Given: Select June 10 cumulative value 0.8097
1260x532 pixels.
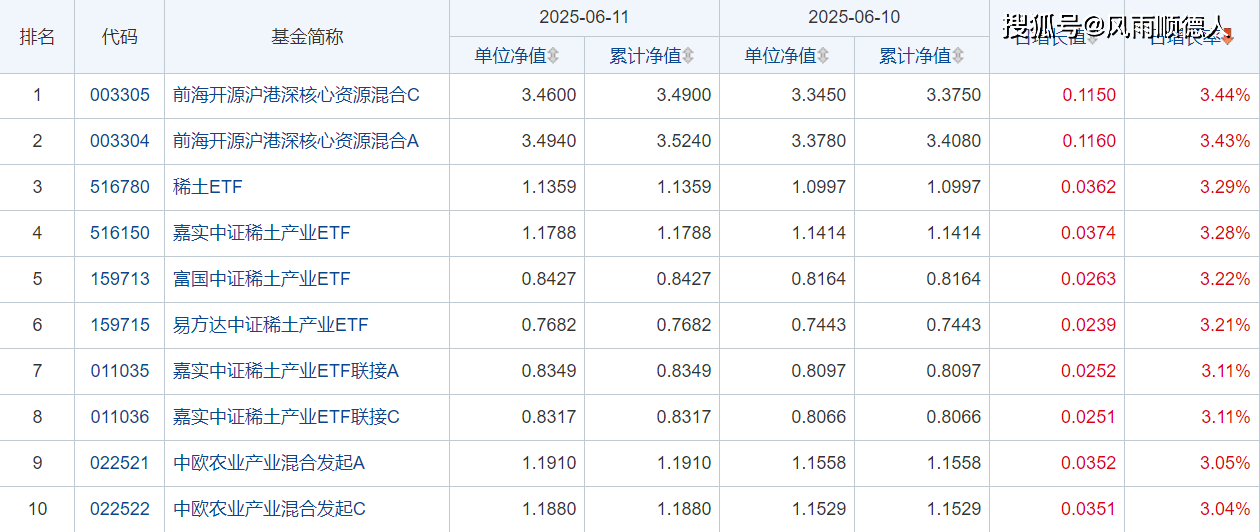Looking at the screenshot, I should (x=954, y=372).
